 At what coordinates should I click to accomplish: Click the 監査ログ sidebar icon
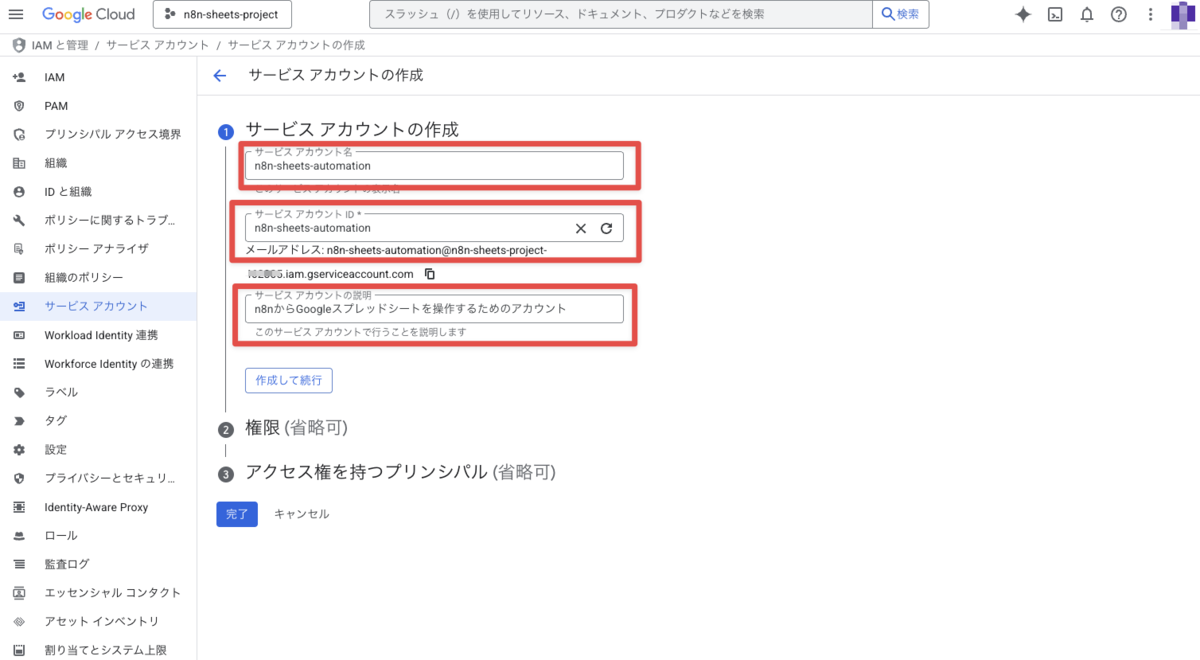pos(19,564)
